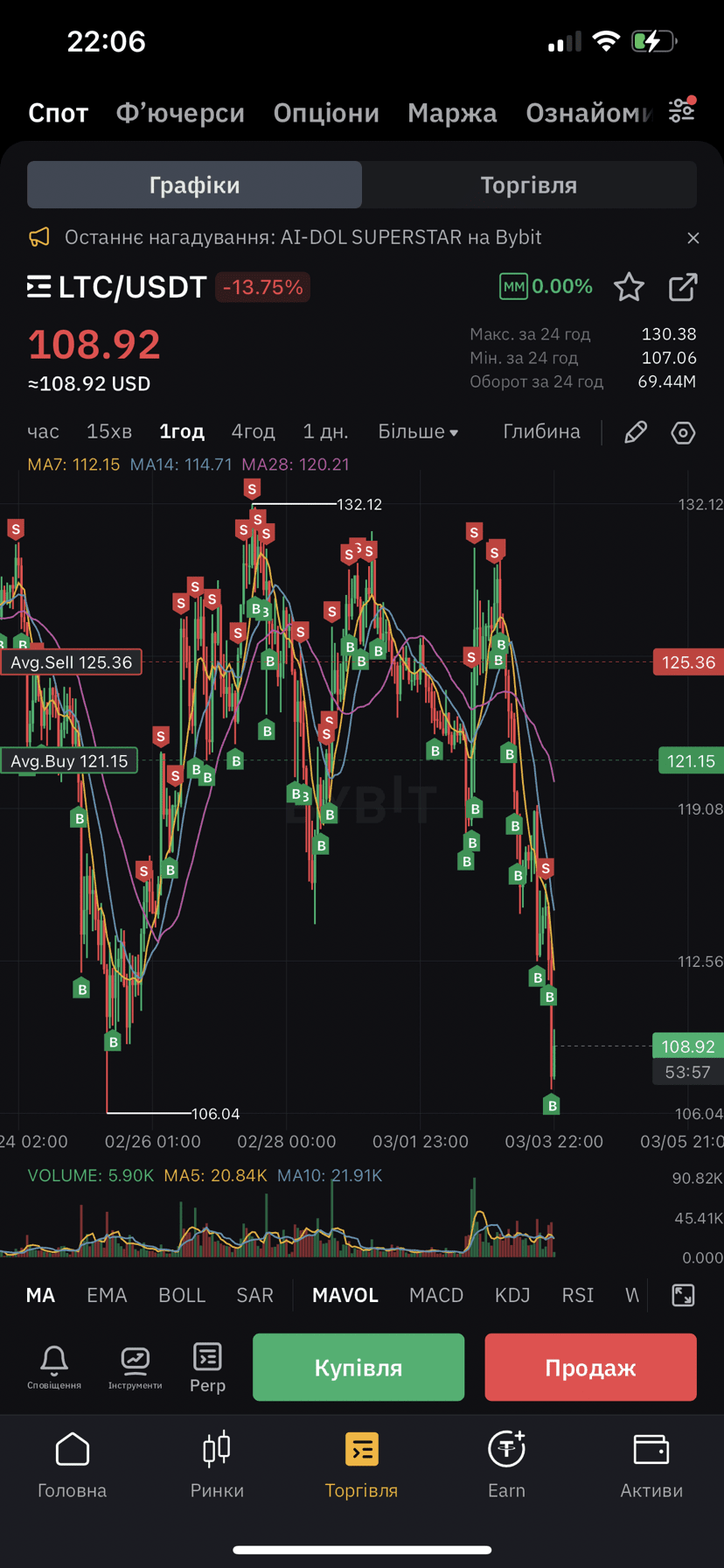The image size is (724, 1568).
Task: Open the Earn tab
Action: (506, 1466)
